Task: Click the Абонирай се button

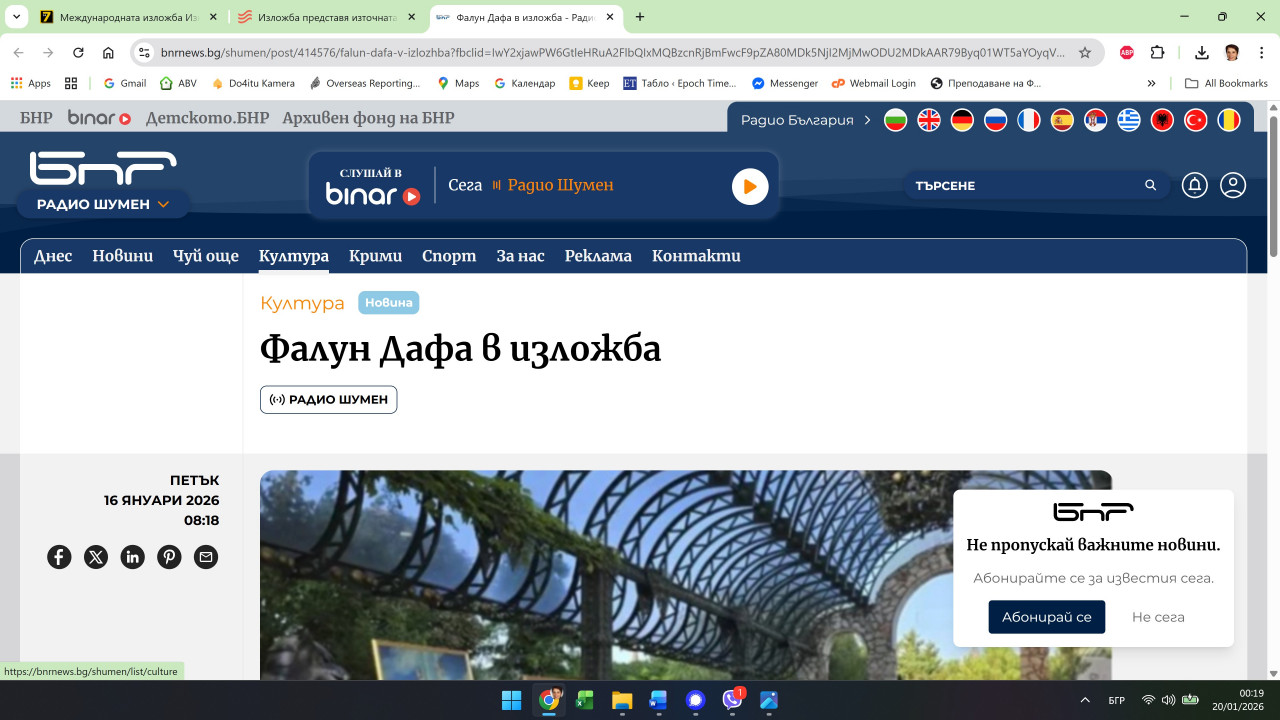Action: click(1046, 617)
